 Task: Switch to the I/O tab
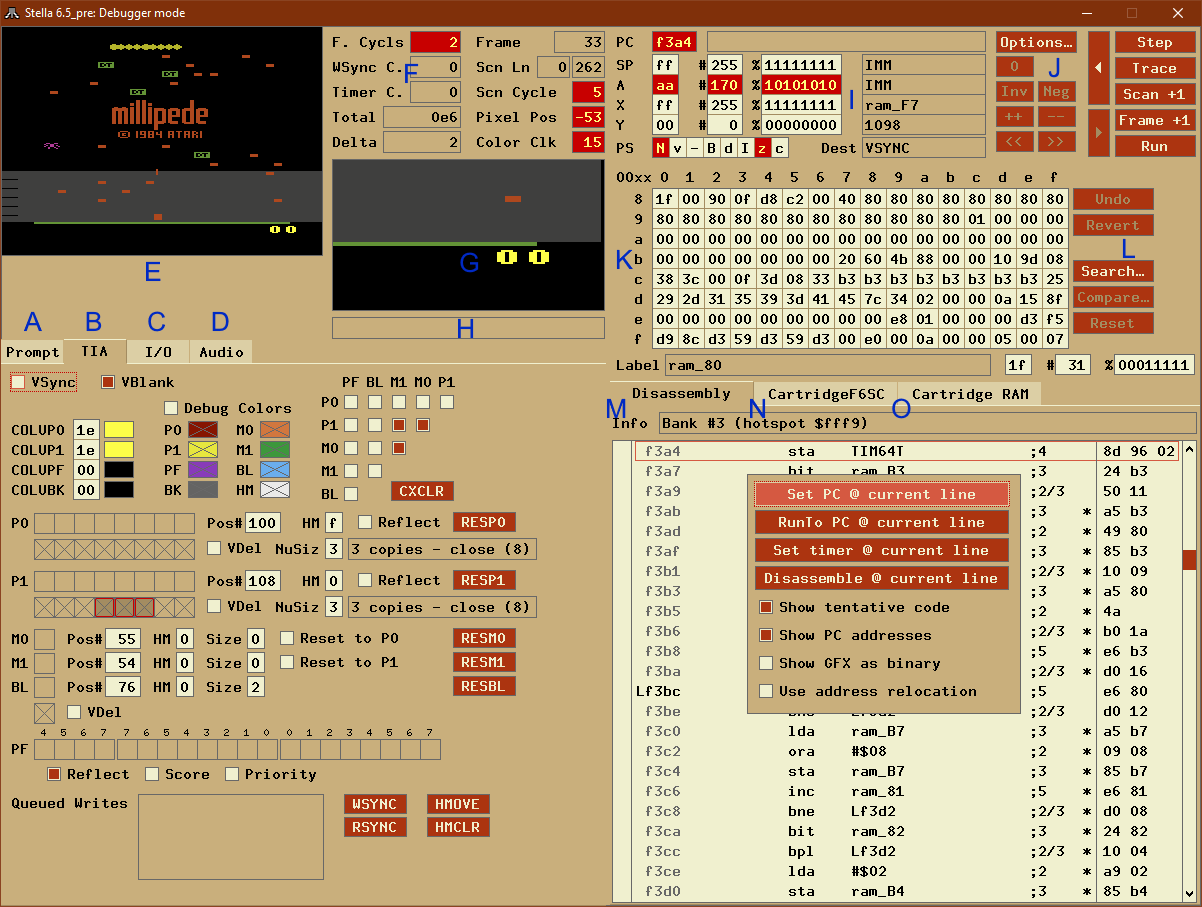(x=158, y=352)
